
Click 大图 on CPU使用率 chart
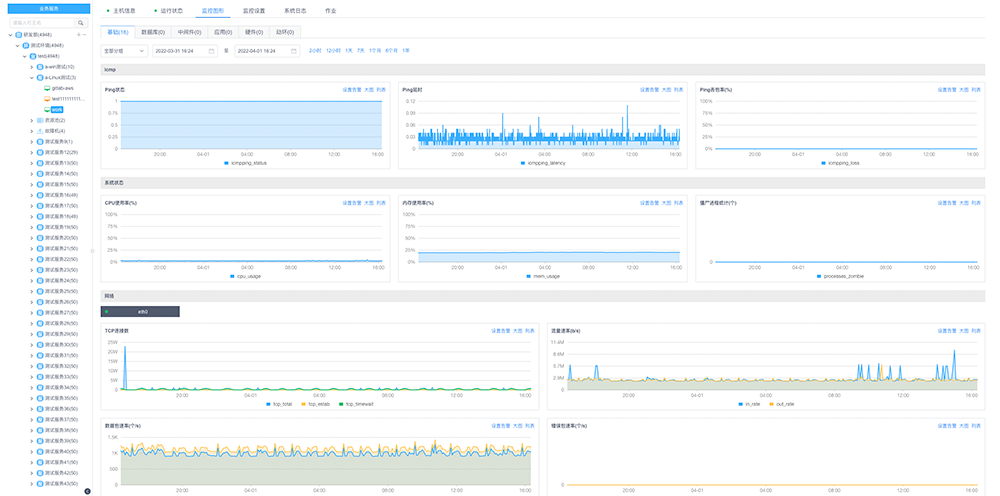pyautogui.click(x=369, y=203)
